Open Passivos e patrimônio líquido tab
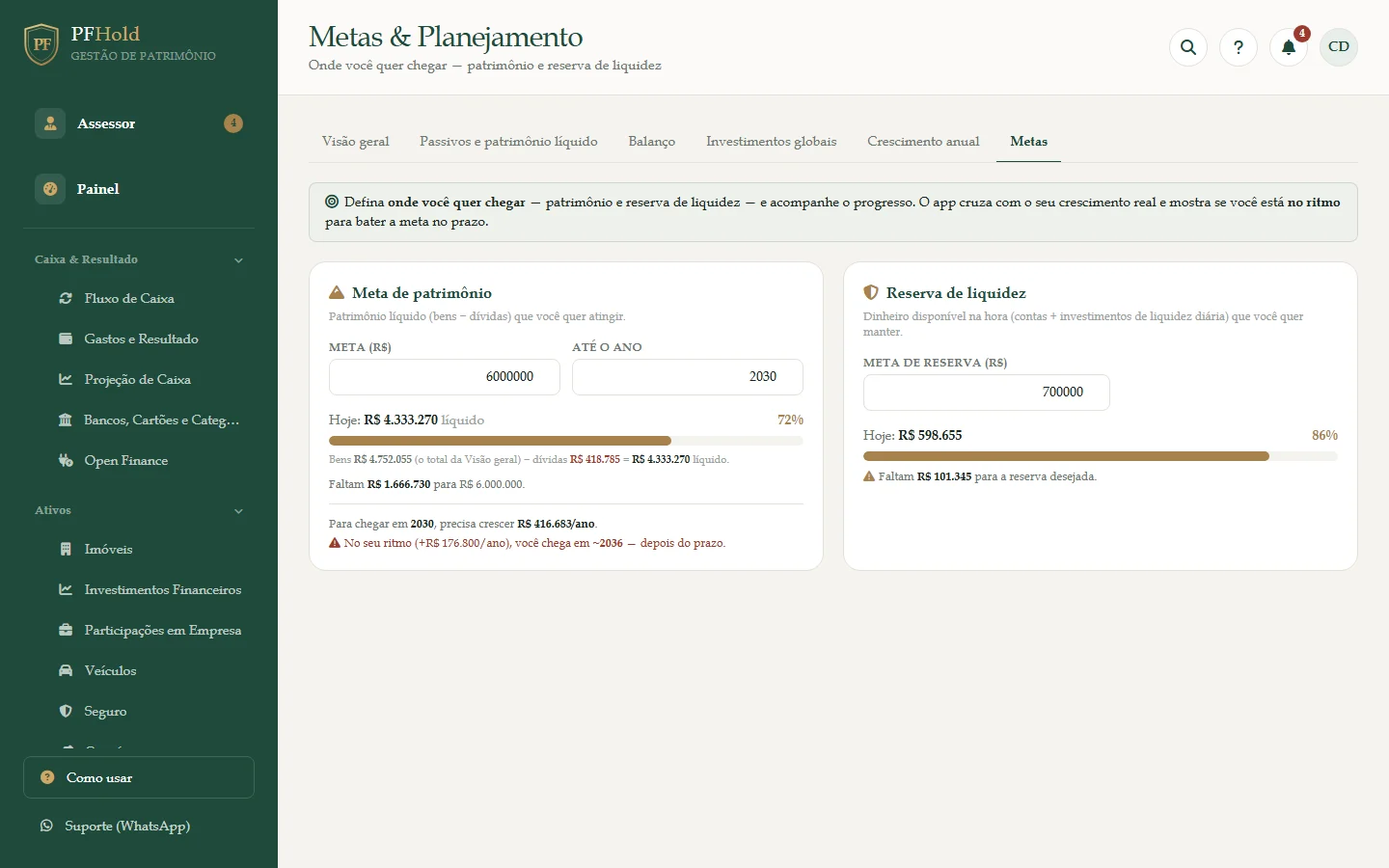This screenshot has width=1389, height=868. click(508, 141)
